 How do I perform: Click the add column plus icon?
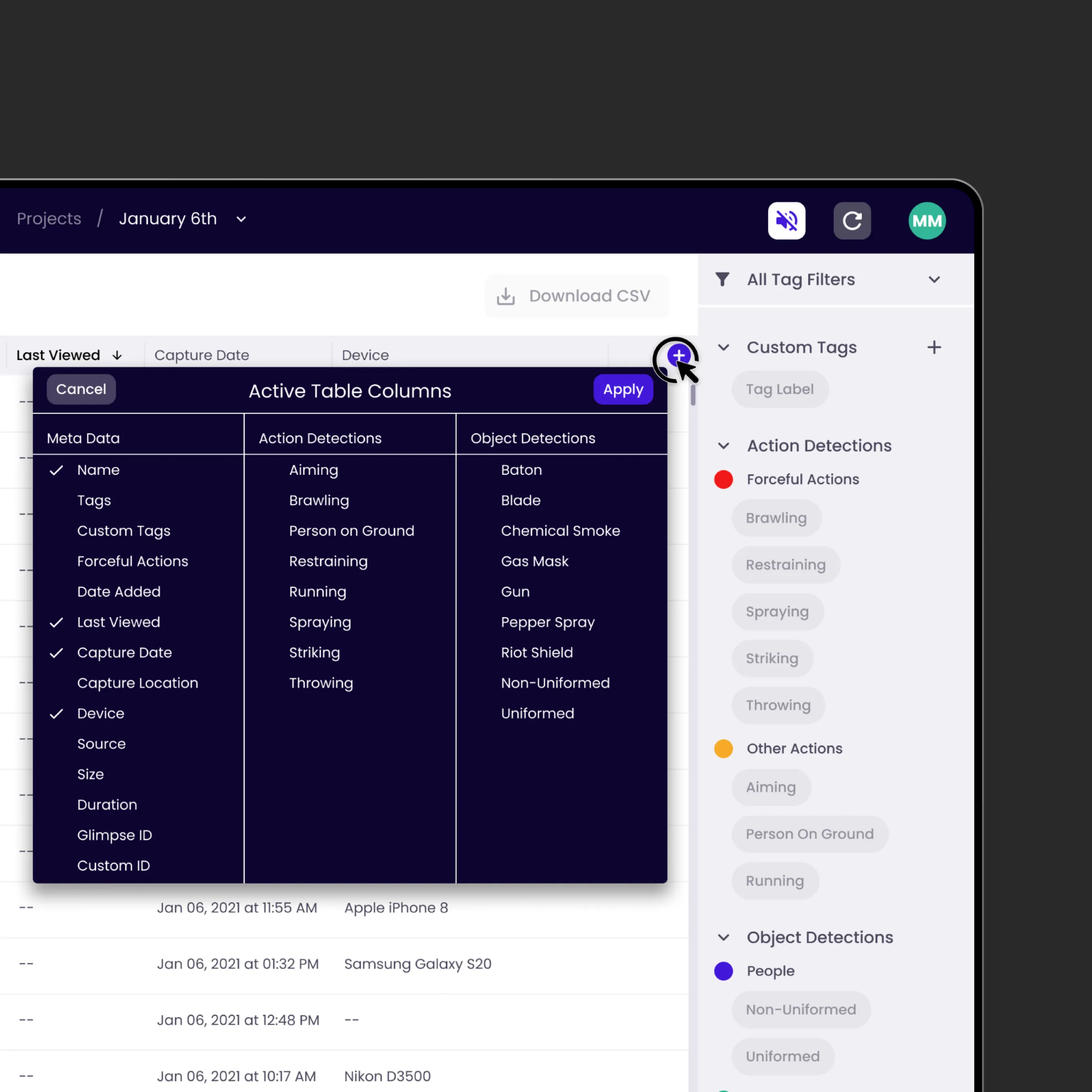tap(678, 356)
